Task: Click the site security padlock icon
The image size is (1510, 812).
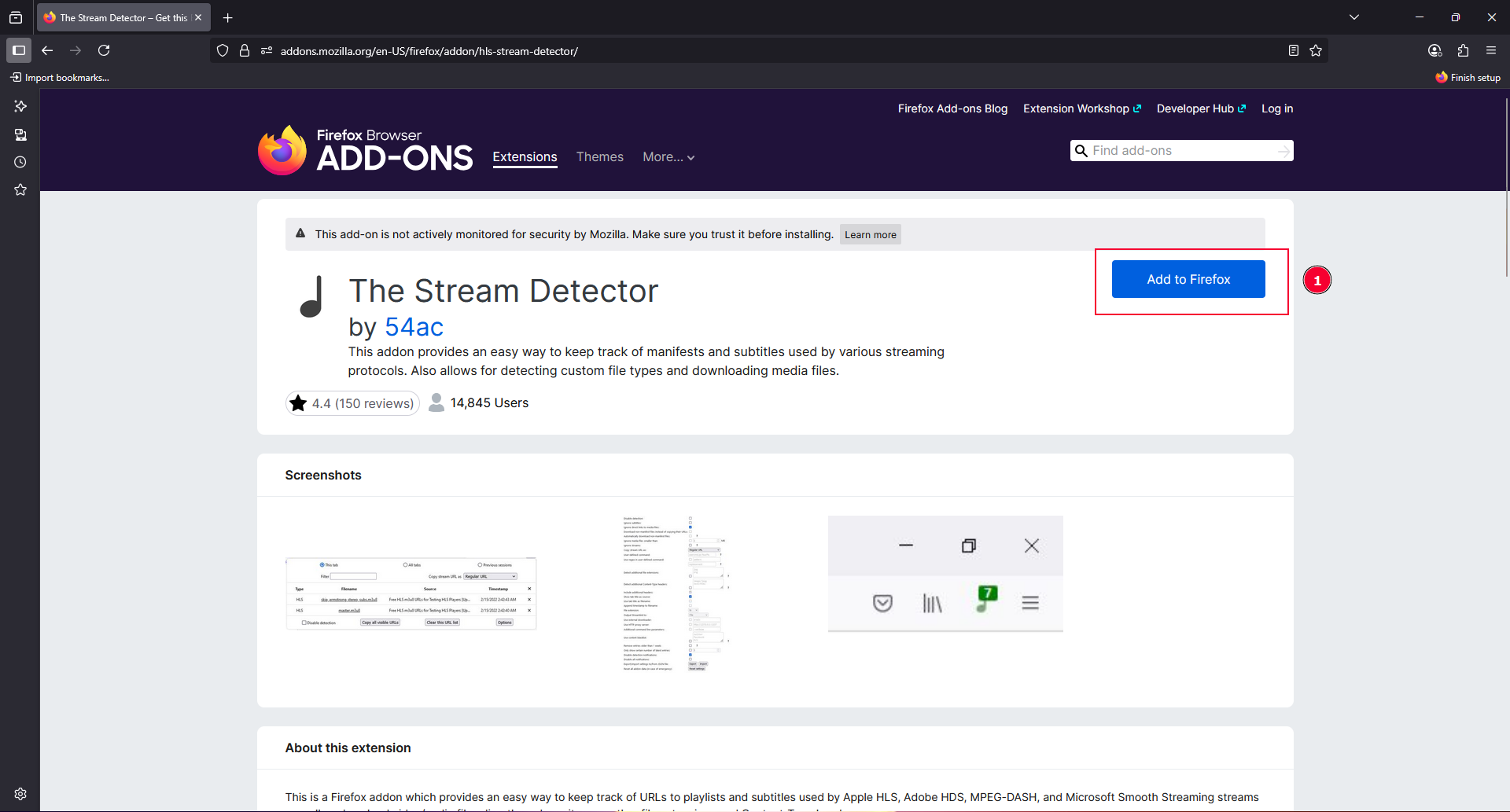Action: click(245, 50)
